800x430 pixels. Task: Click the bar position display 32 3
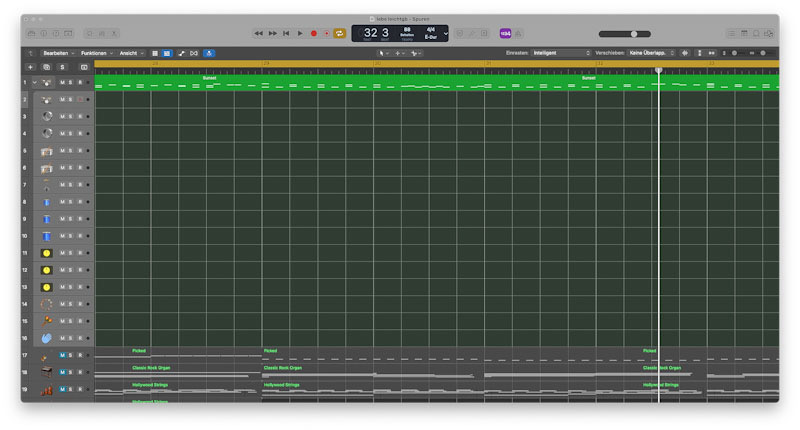376,33
